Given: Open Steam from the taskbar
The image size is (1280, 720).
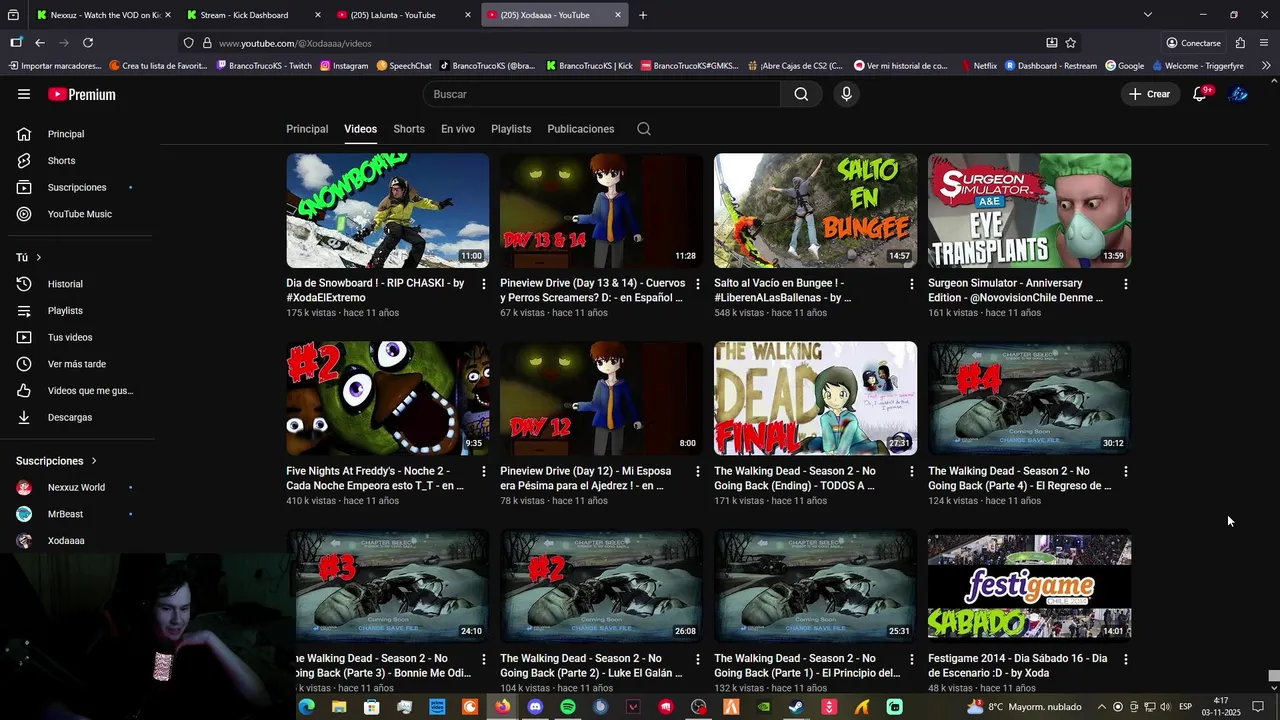Looking at the screenshot, I should 796,707.
